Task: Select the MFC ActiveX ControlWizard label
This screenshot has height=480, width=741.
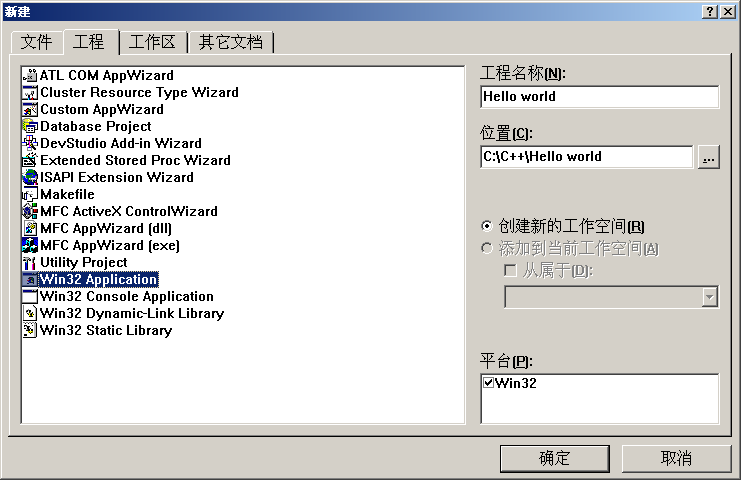Action: [129, 212]
